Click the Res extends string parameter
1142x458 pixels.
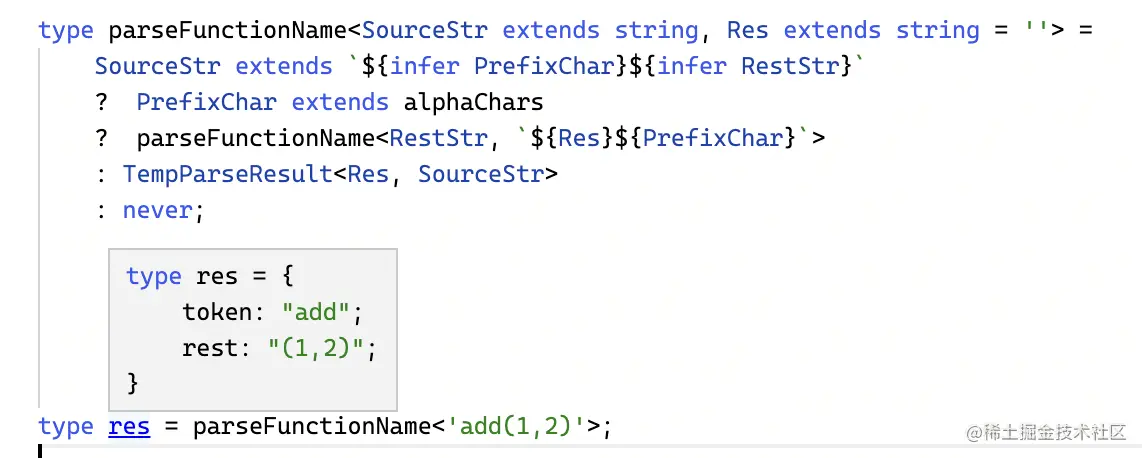click(x=853, y=31)
